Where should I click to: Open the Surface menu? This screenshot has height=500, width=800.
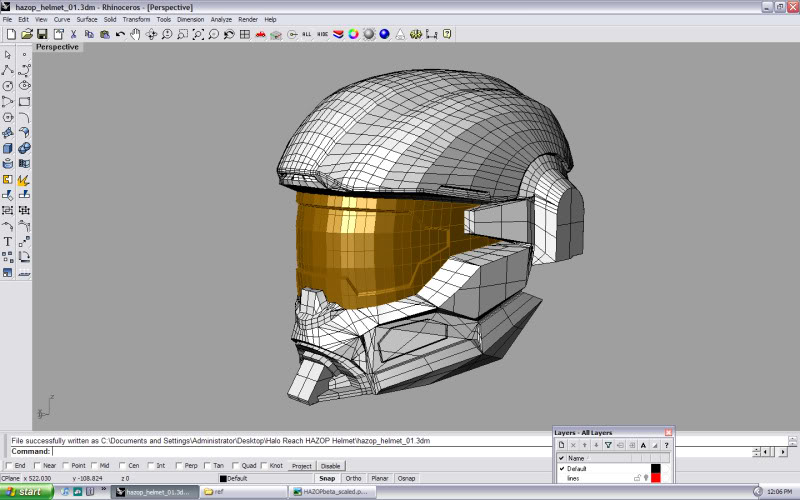pyautogui.click(x=87, y=19)
